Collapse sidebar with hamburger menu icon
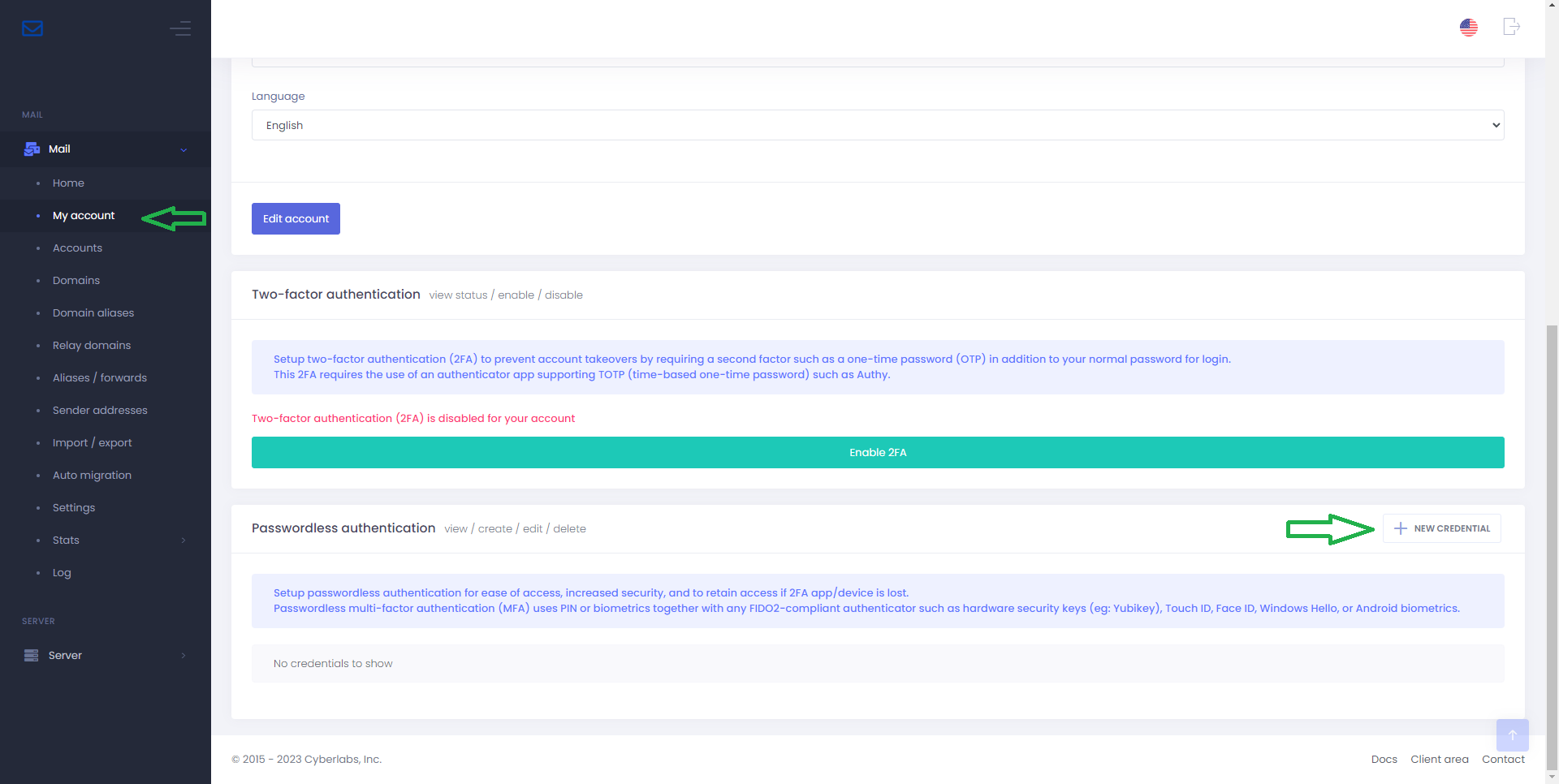The image size is (1559, 784). click(x=180, y=28)
